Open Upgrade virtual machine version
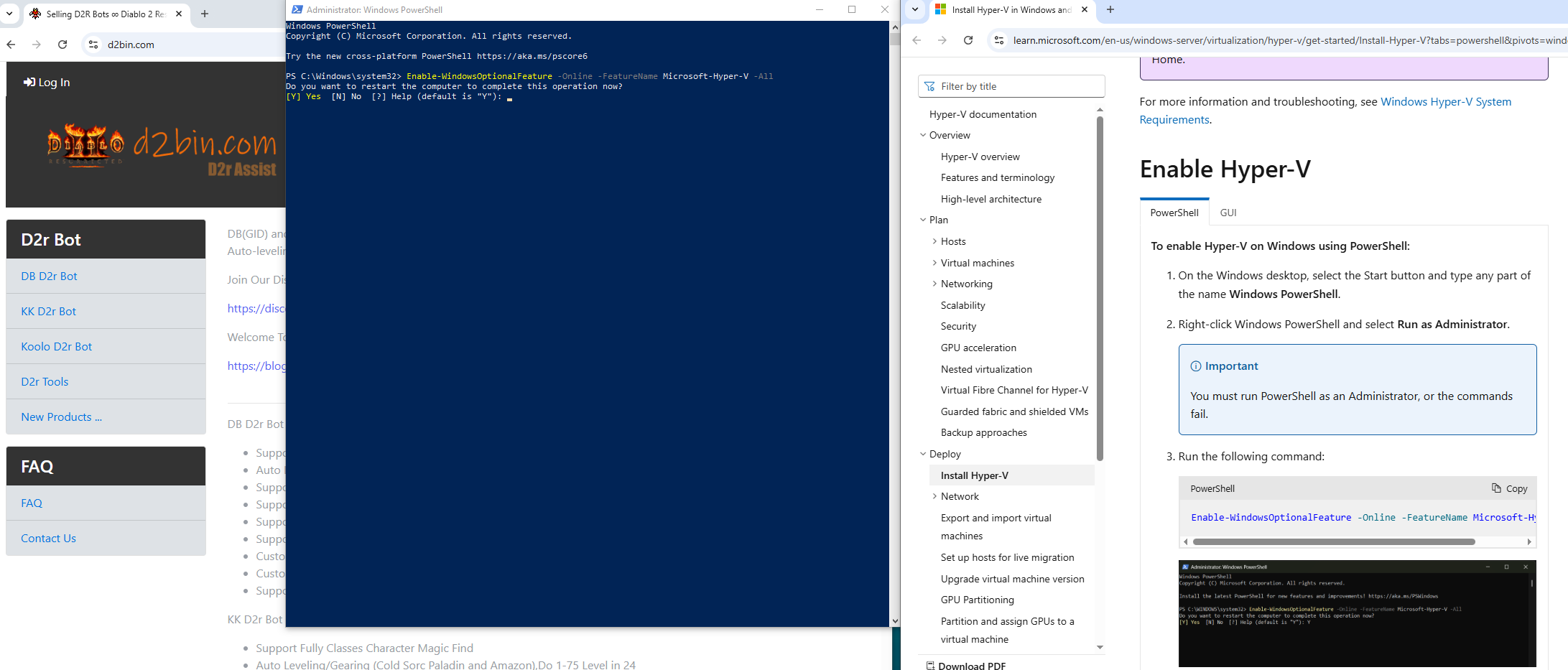Viewport: 1568px width, 670px height. [1012, 579]
